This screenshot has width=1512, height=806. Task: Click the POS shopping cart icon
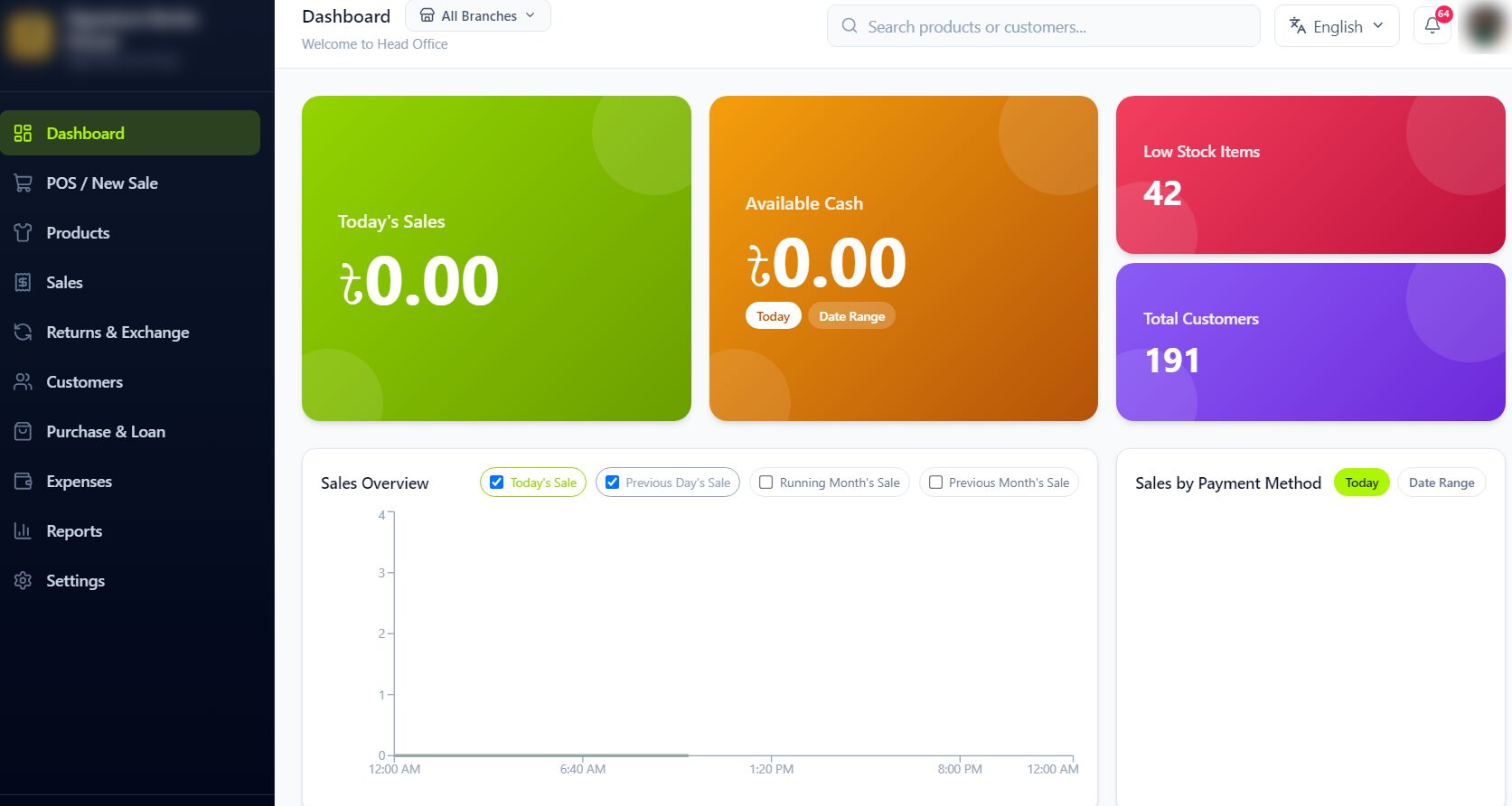pyautogui.click(x=23, y=183)
